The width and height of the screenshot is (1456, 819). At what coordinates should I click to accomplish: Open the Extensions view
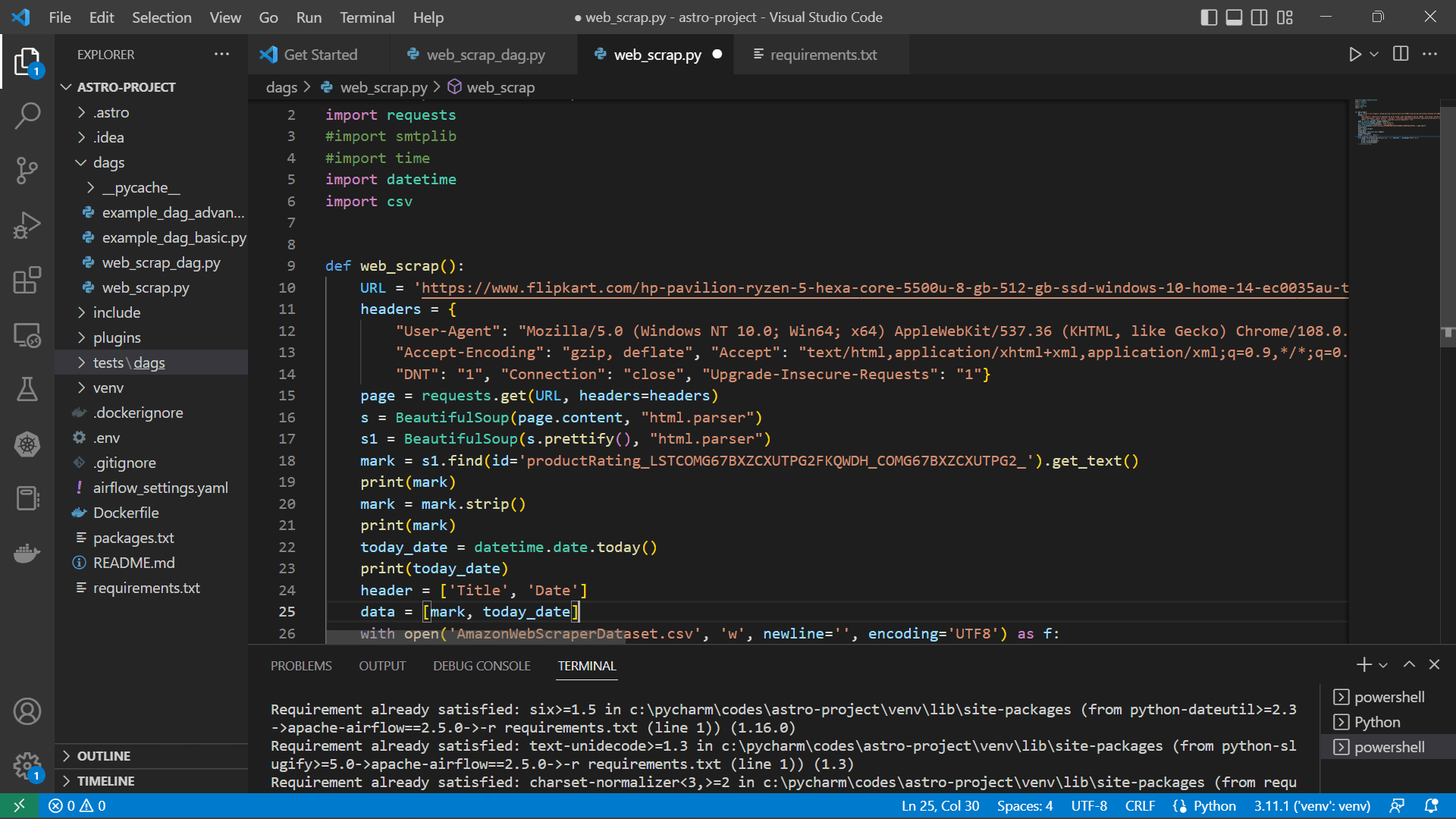27,280
